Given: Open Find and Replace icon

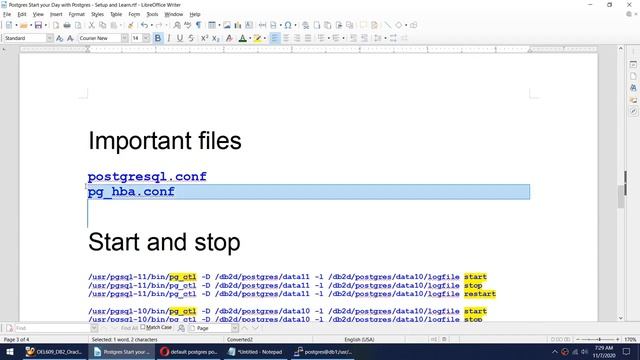Looking at the screenshot, I should [x=177, y=25].
